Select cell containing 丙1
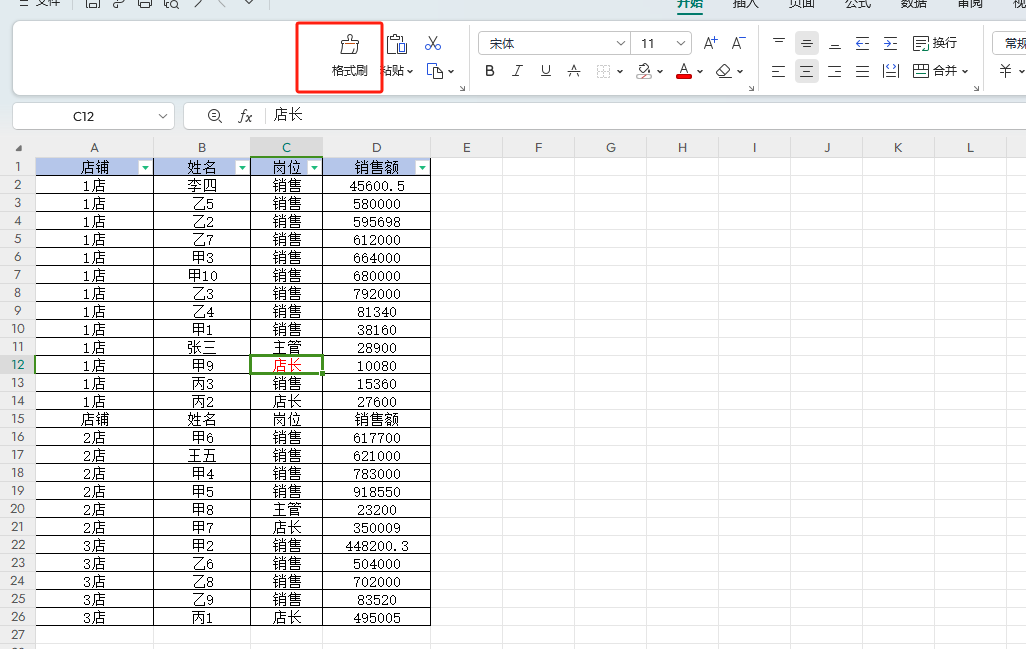Viewport: 1026px width, 649px height. pyautogui.click(x=202, y=618)
